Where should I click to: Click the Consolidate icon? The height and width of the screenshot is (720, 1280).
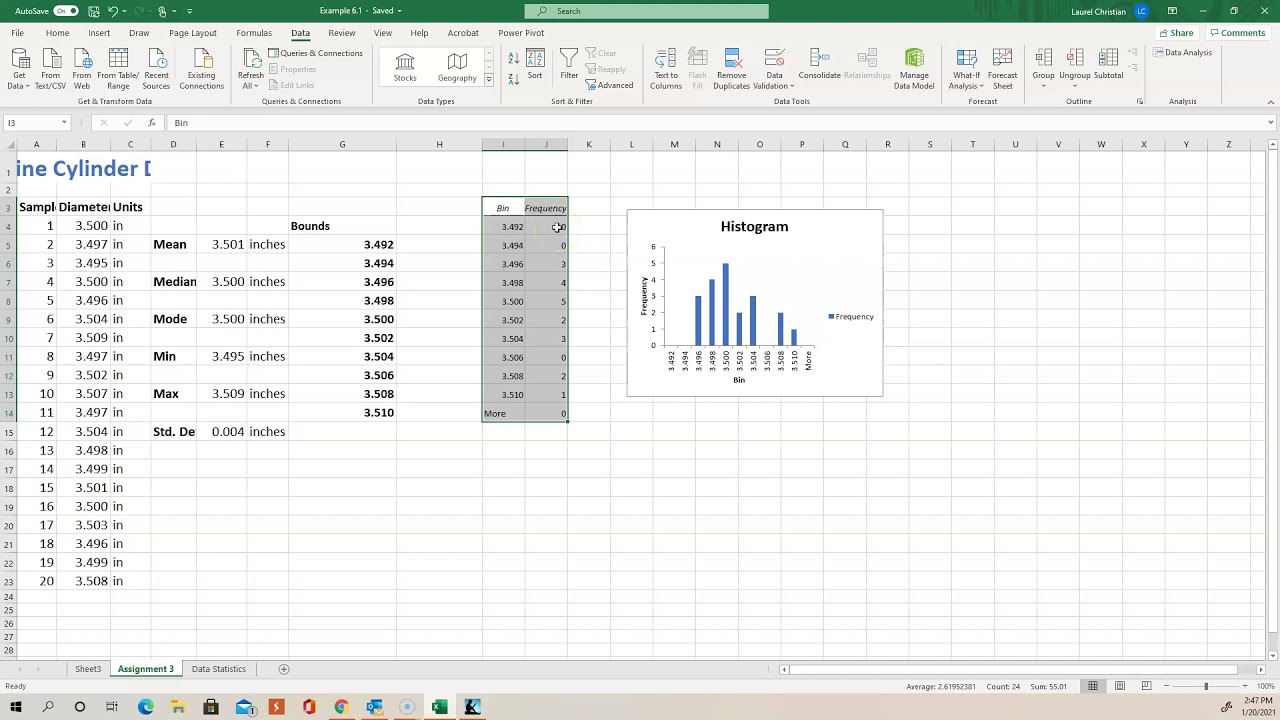pyautogui.click(x=819, y=66)
